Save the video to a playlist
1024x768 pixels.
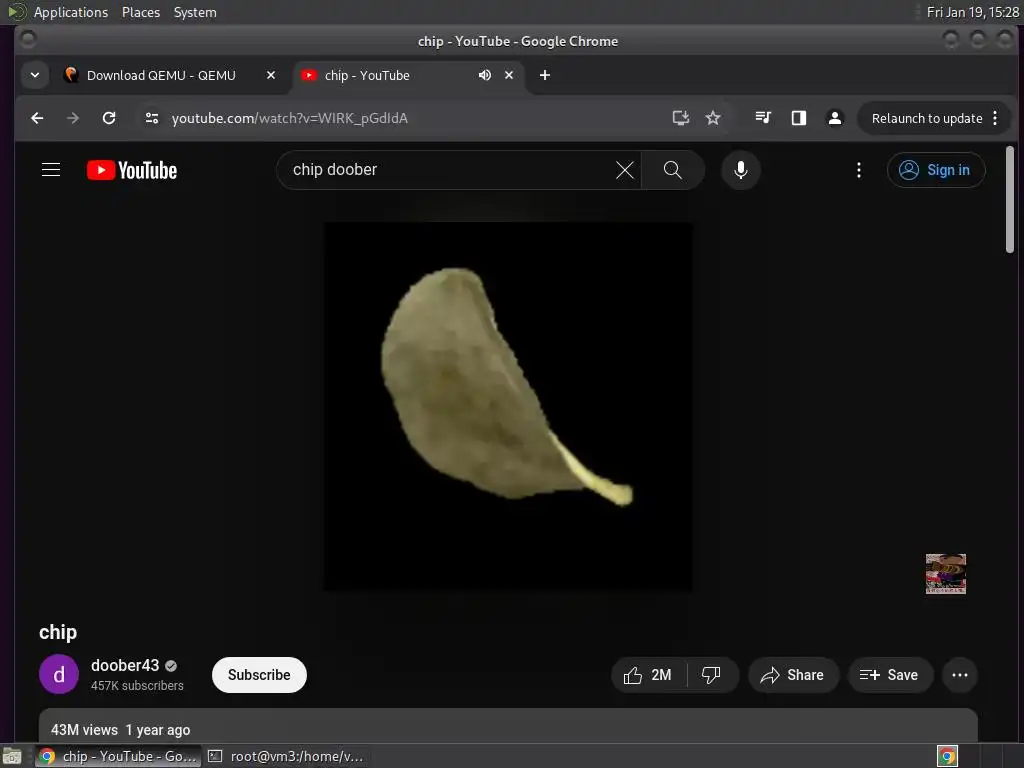(889, 675)
